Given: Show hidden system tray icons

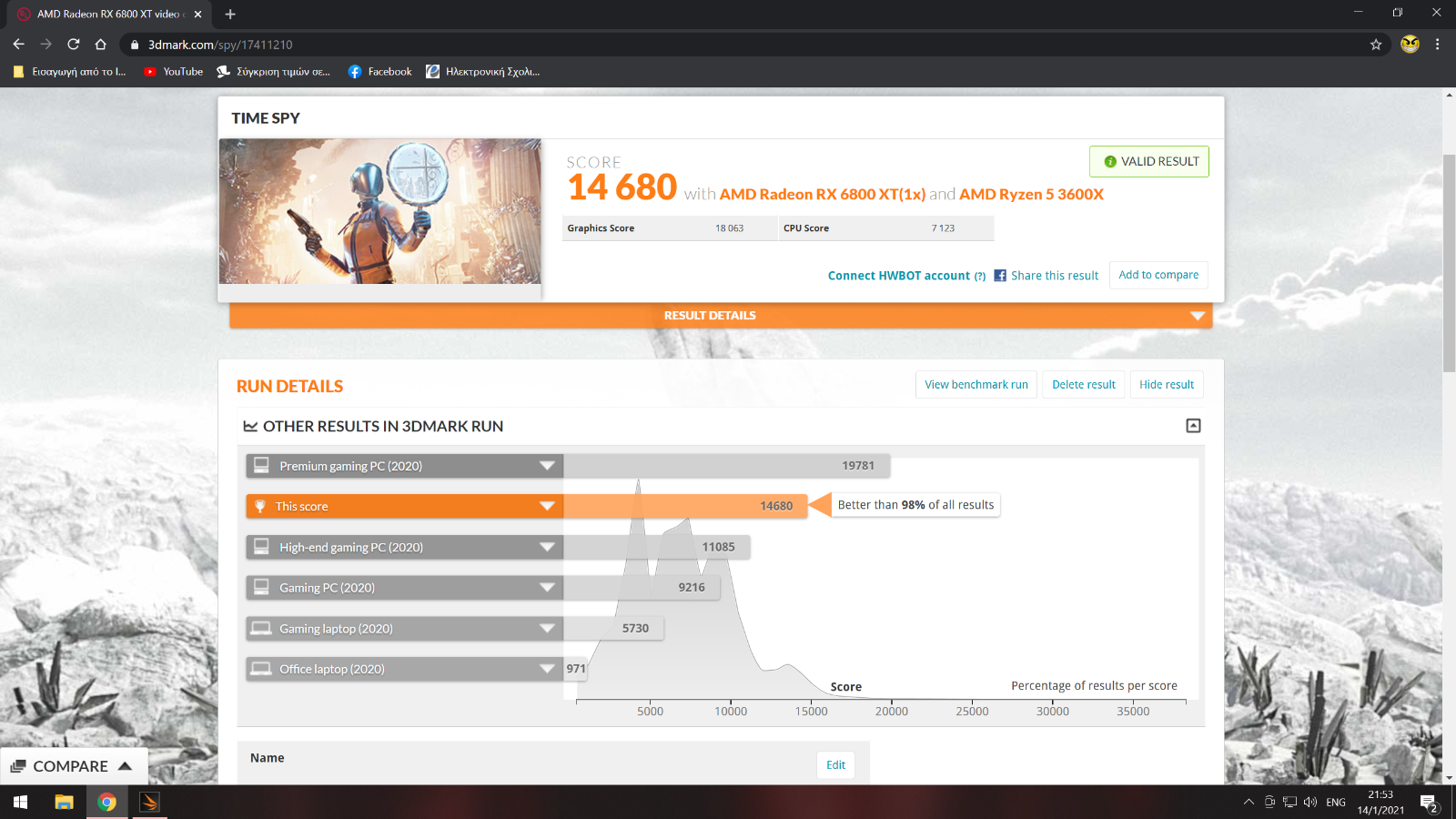Looking at the screenshot, I should pos(1249,802).
